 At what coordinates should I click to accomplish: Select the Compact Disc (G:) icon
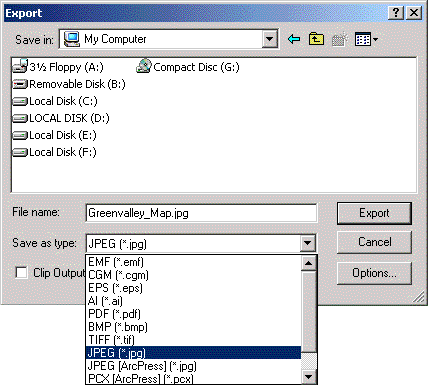pyautogui.click(x=144, y=66)
